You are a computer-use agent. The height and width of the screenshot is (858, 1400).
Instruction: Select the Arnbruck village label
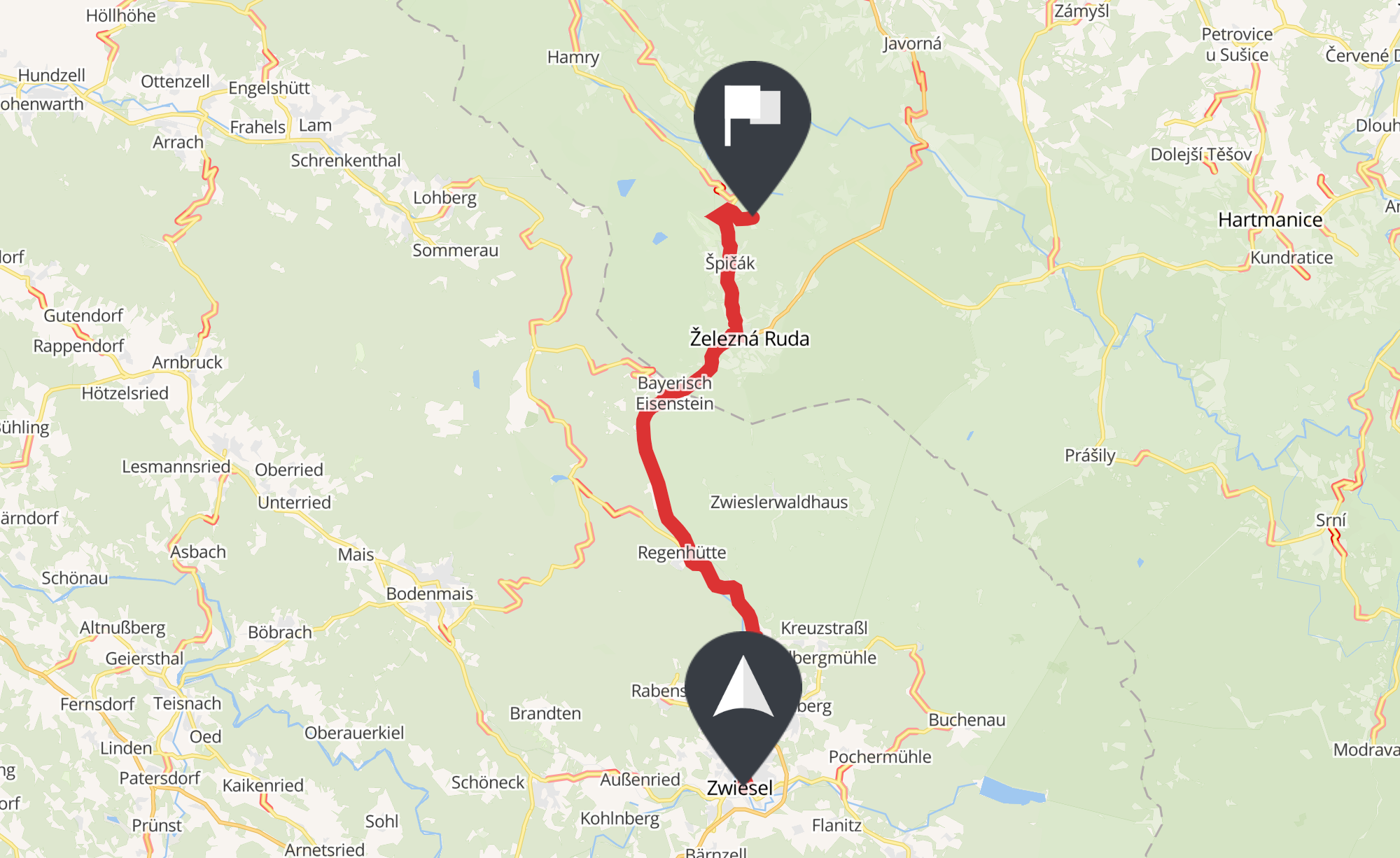coord(187,363)
